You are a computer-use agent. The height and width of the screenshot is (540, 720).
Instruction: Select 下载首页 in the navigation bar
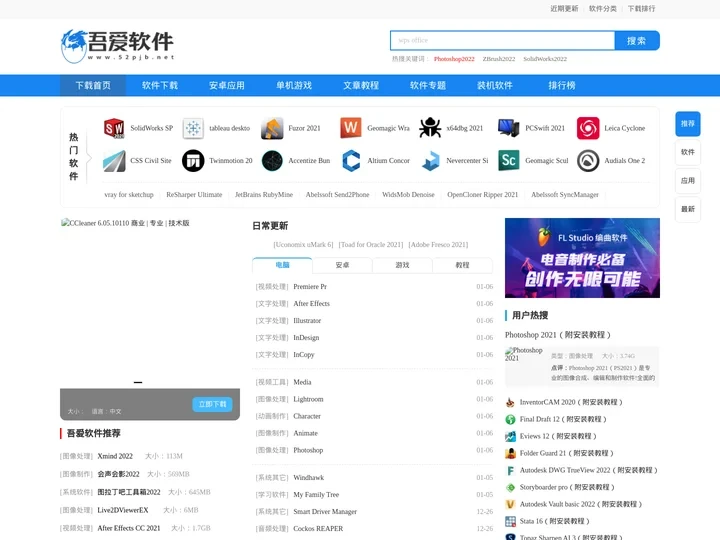[93, 85]
